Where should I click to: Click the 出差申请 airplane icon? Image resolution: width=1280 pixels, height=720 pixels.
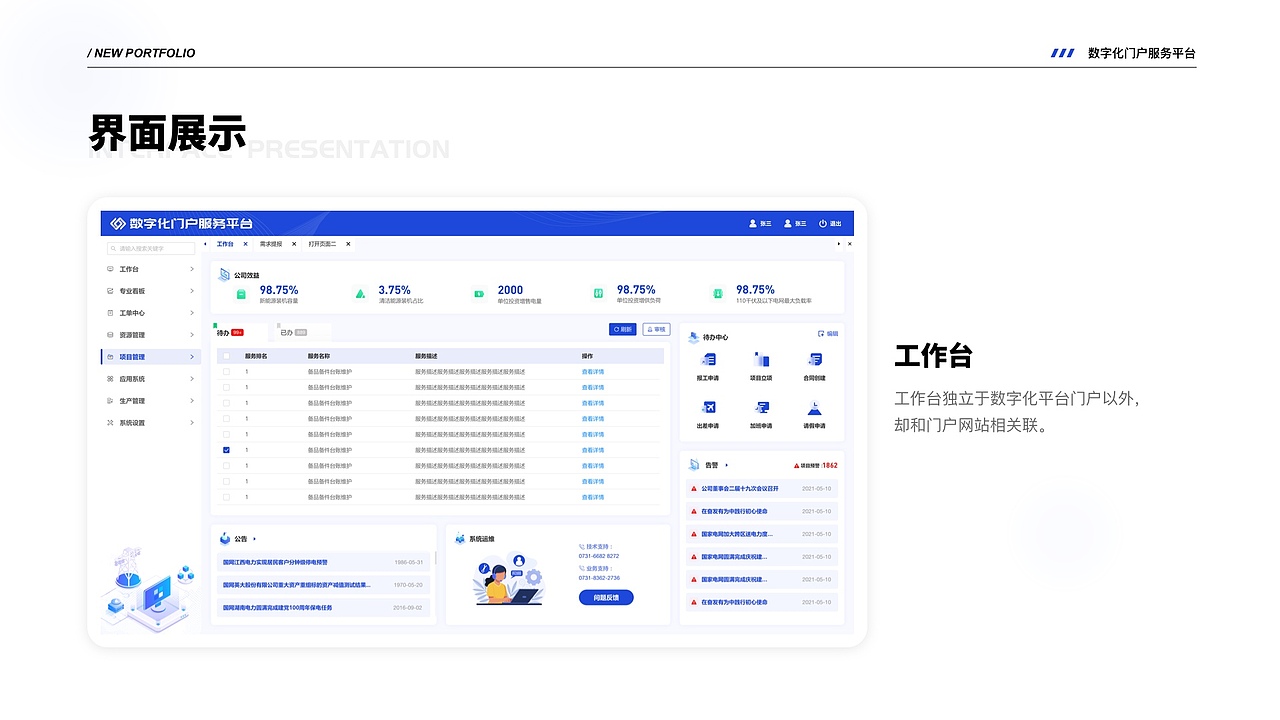click(x=709, y=407)
